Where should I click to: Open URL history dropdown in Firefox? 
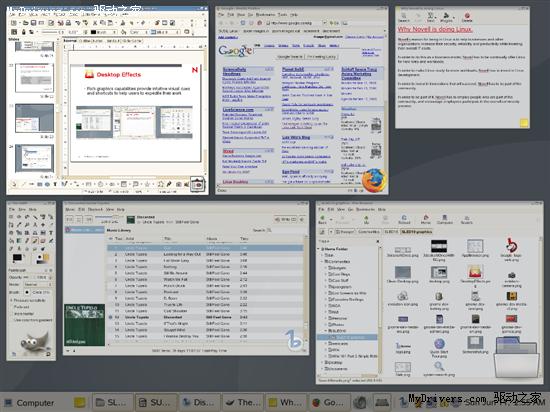[x=325, y=23]
